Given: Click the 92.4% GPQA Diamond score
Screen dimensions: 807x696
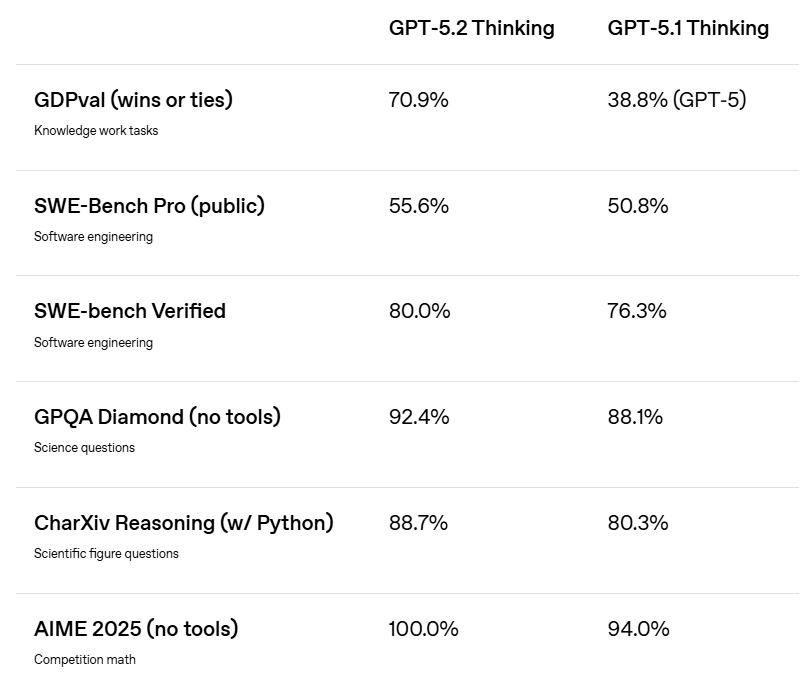Looking at the screenshot, I should coord(418,417).
